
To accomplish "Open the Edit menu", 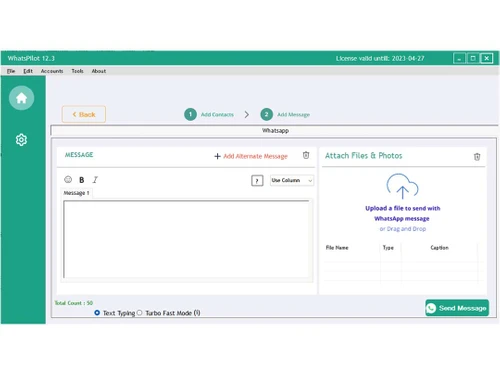I will (28, 71).
